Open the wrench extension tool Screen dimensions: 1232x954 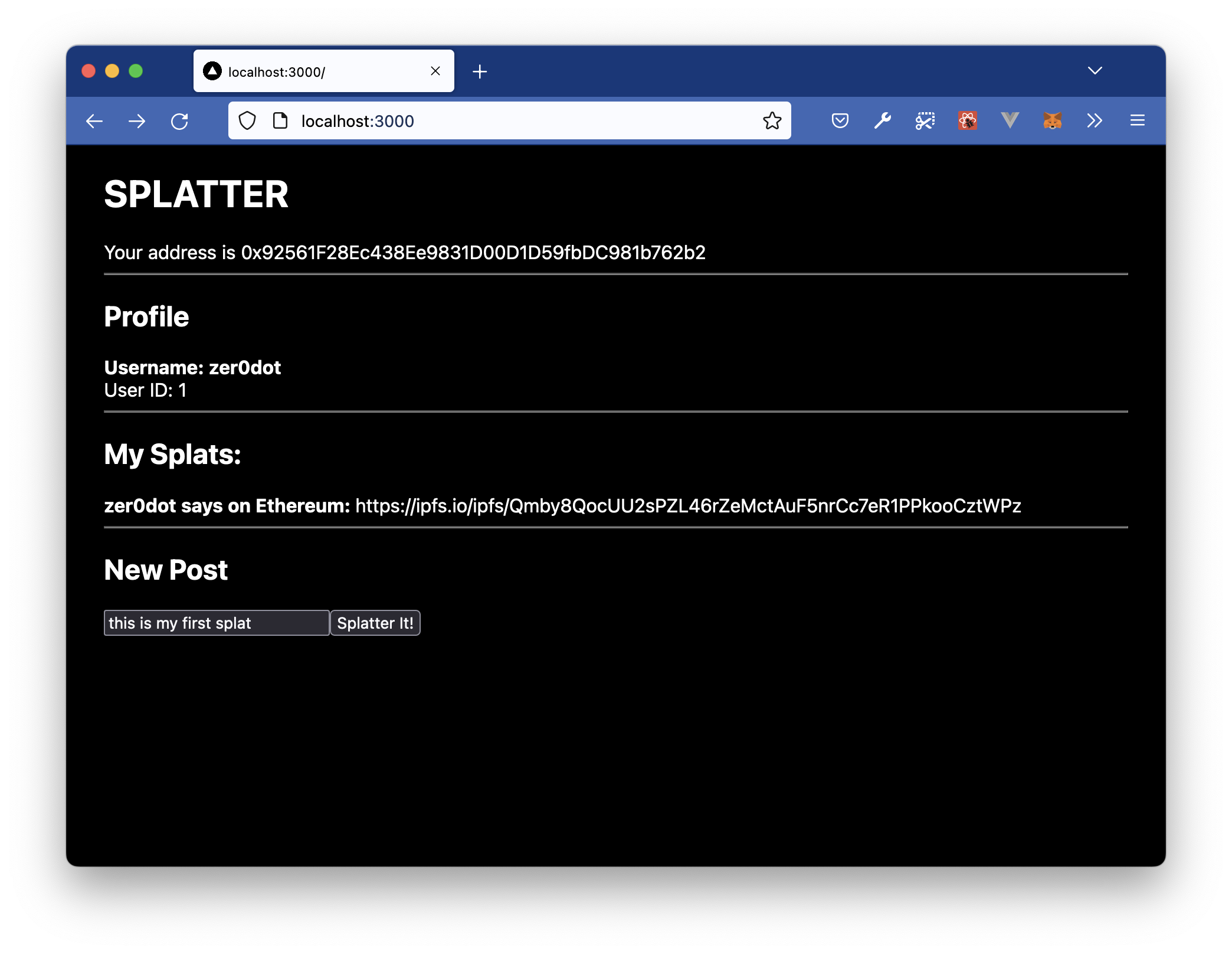[882, 120]
